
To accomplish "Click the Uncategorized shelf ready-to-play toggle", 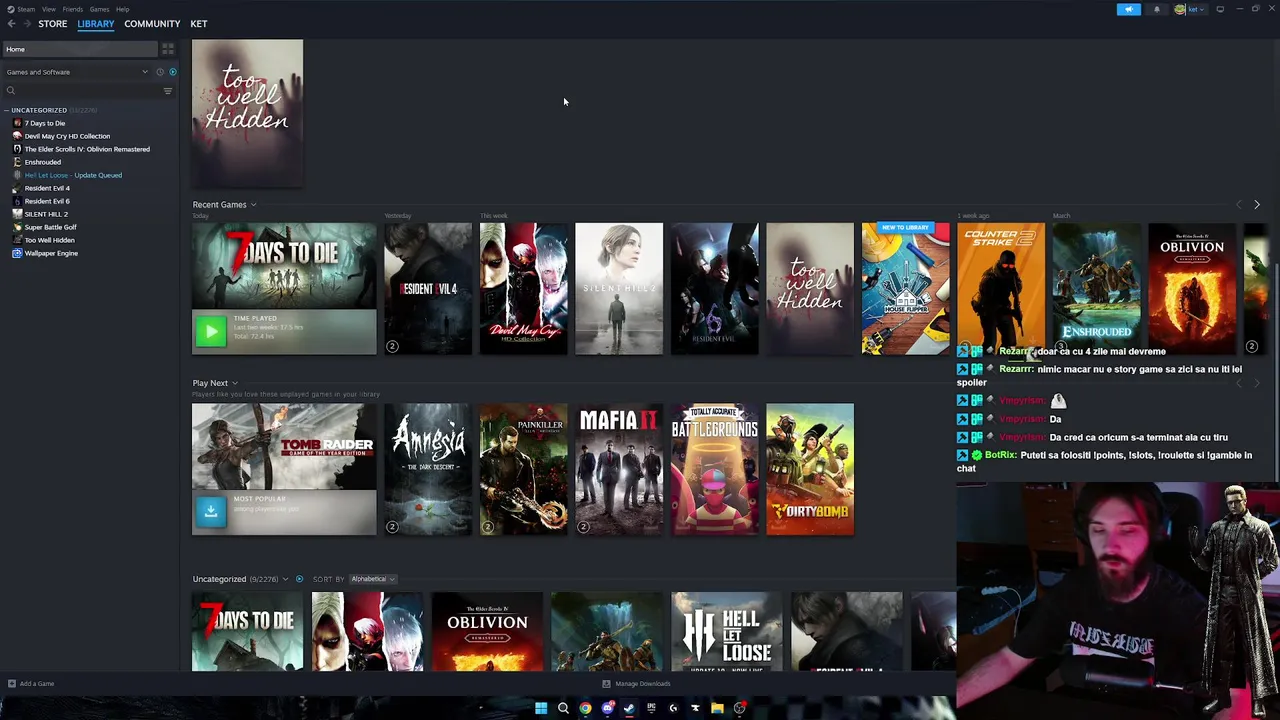I will click(299, 579).
